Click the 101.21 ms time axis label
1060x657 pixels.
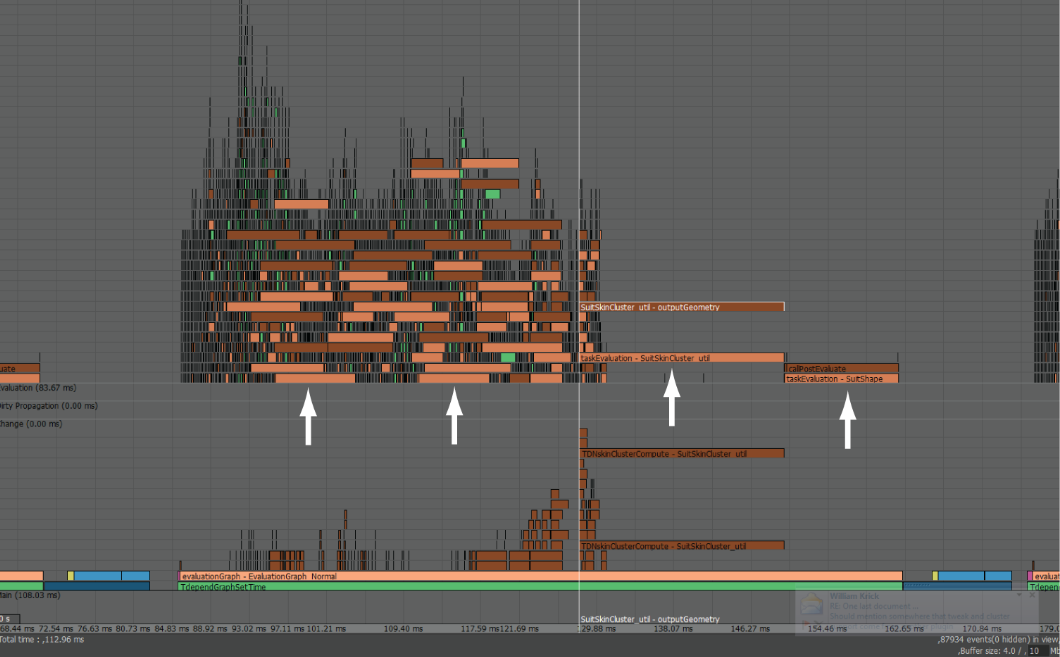326,629
